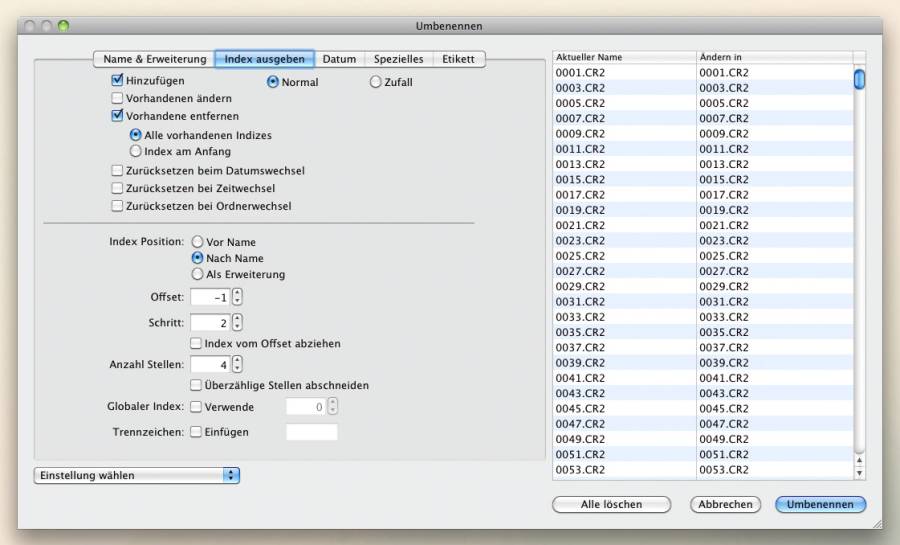Click the Aktueller Name column header
The height and width of the screenshot is (545, 900).
click(x=624, y=57)
